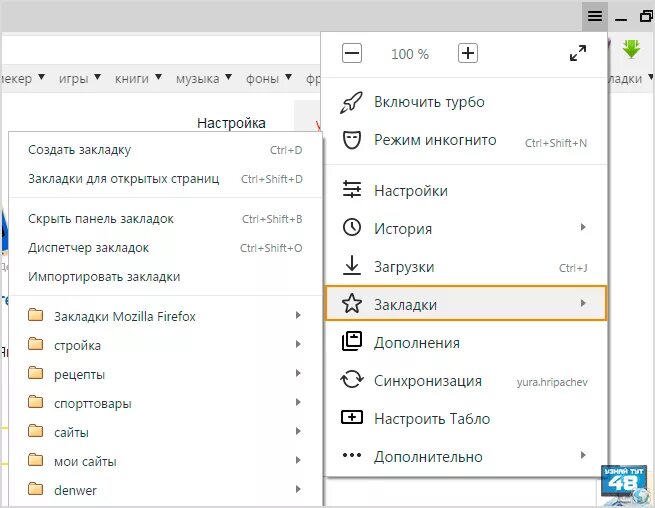The width and height of the screenshot is (655, 508).
Task: Click the sliders icon beside Настройки
Action: (352, 189)
